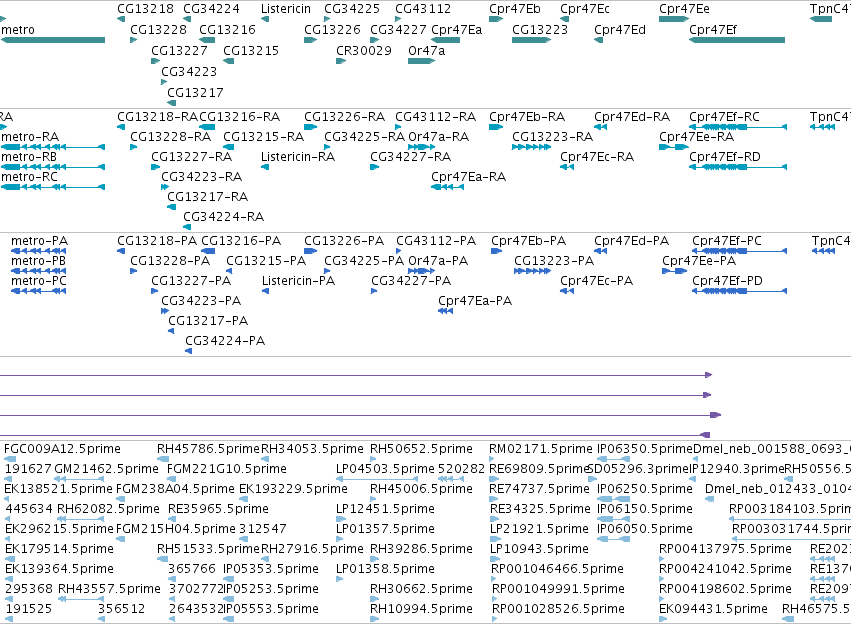Open the CG34223 gene label
851x624 pixels.
[189, 71]
